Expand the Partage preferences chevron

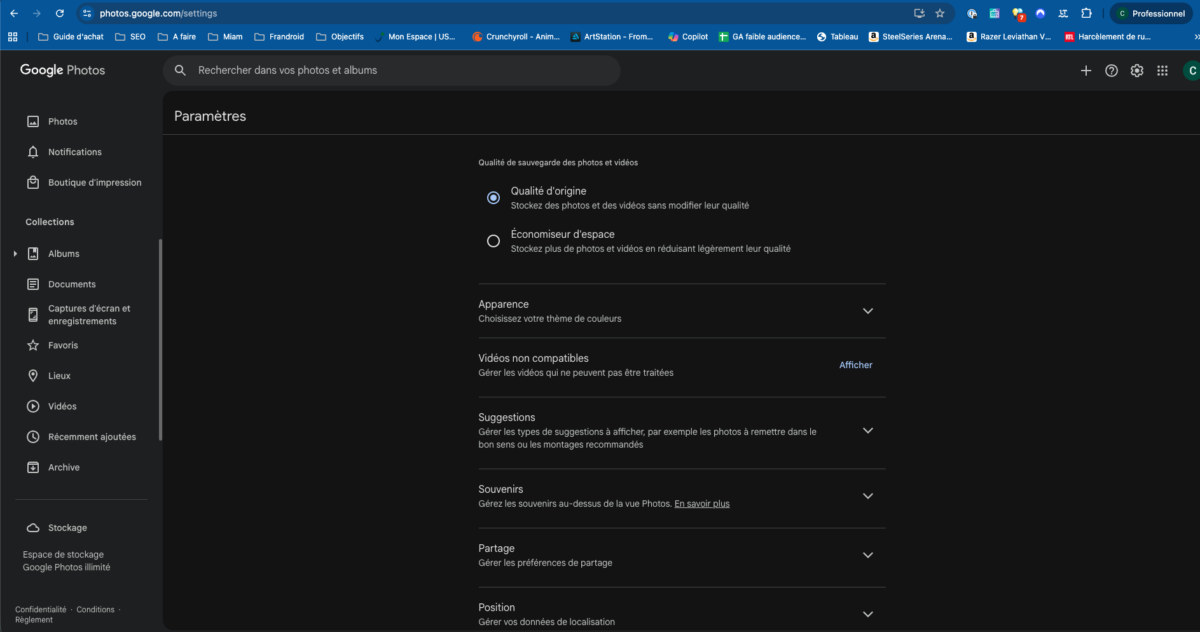click(x=867, y=555)
